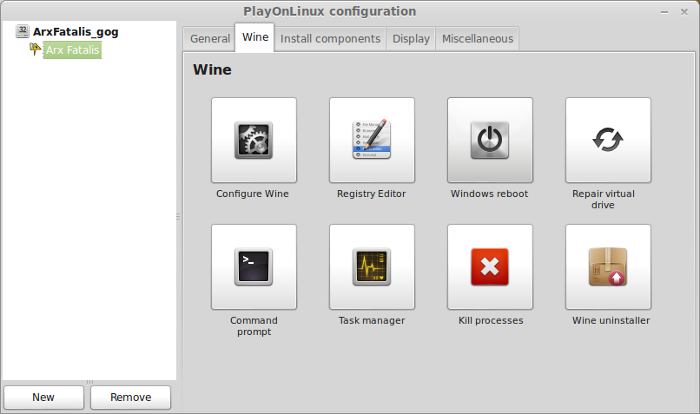
Task: Run Repair virtual drive refresh icon
Action: (608, 140)
